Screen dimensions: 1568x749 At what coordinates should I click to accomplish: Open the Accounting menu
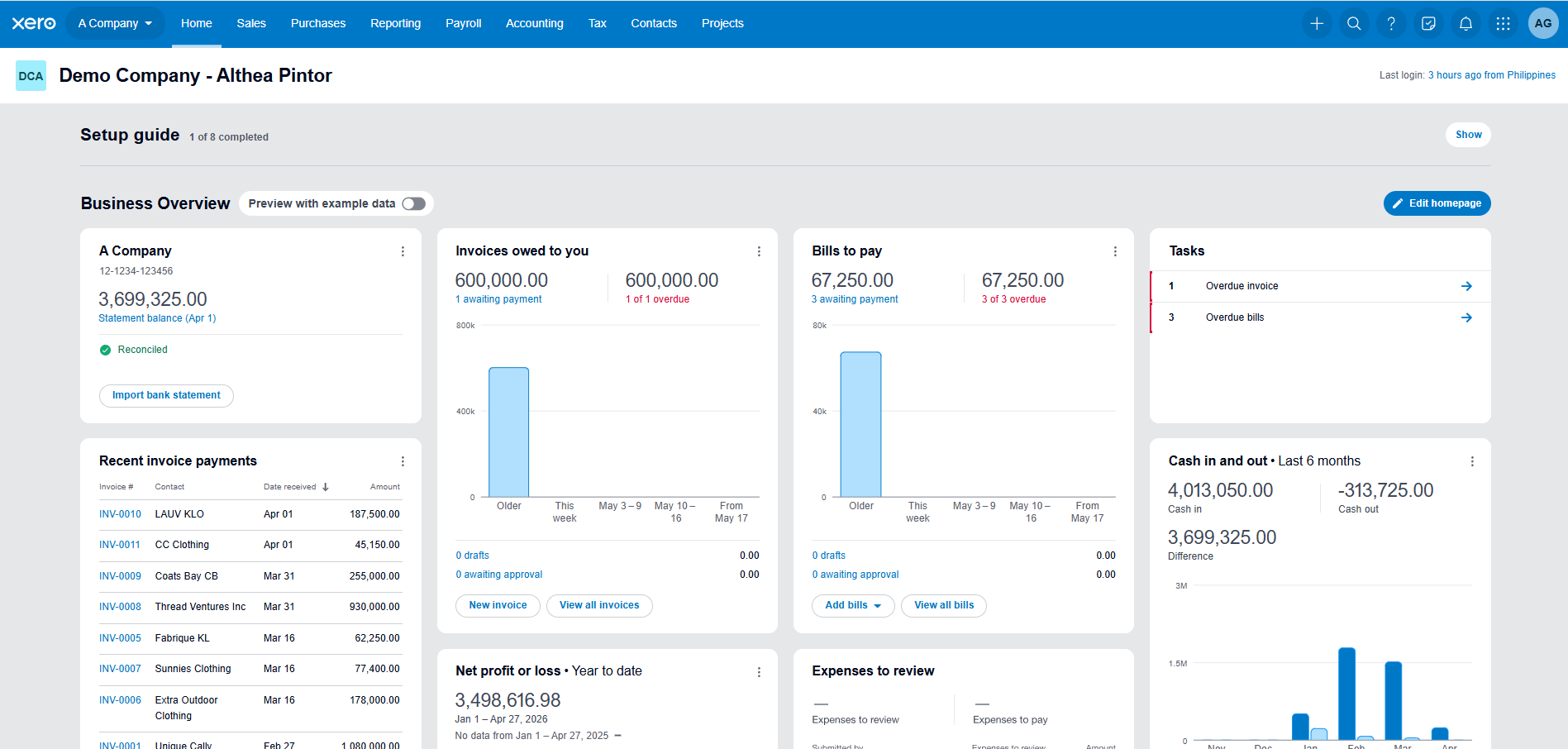(x=535, y=23)
